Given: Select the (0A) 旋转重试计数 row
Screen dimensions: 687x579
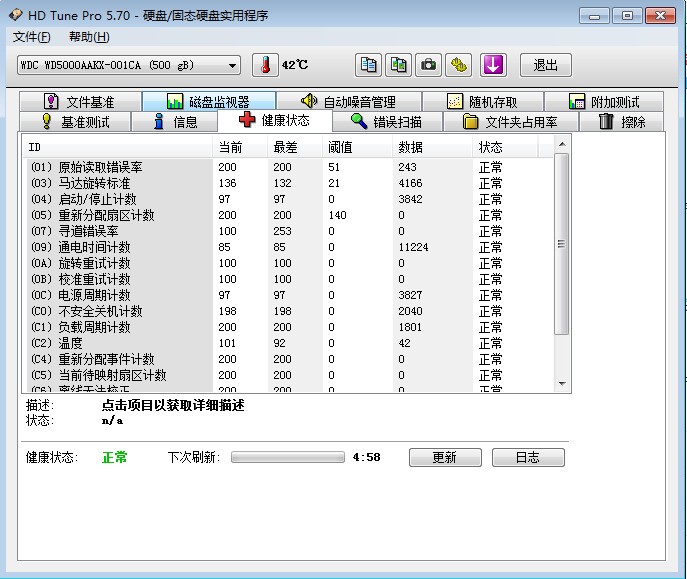Looking at the screenshot, I should pos(288,263).
